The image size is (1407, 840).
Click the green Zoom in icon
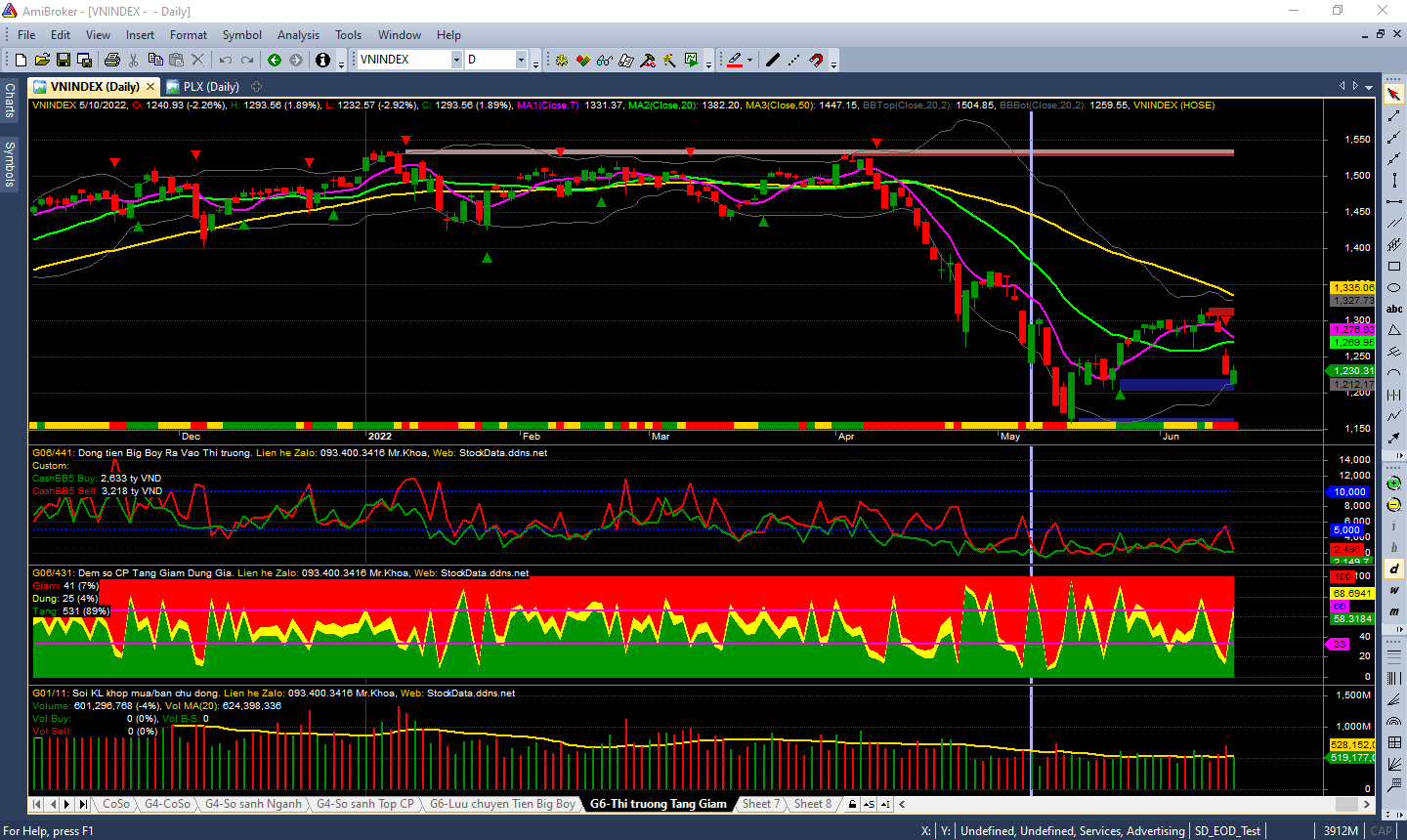pos(1394,483)
